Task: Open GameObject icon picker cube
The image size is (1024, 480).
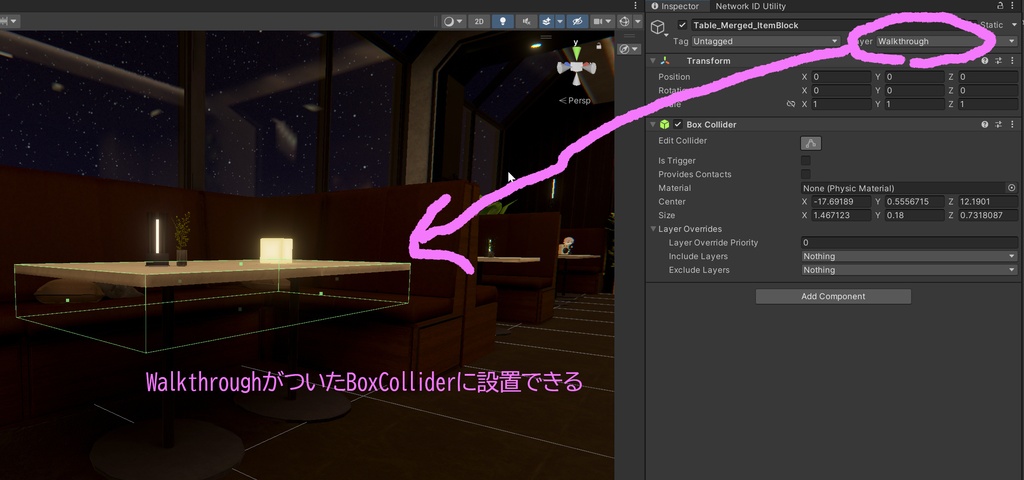Action: 658,27
